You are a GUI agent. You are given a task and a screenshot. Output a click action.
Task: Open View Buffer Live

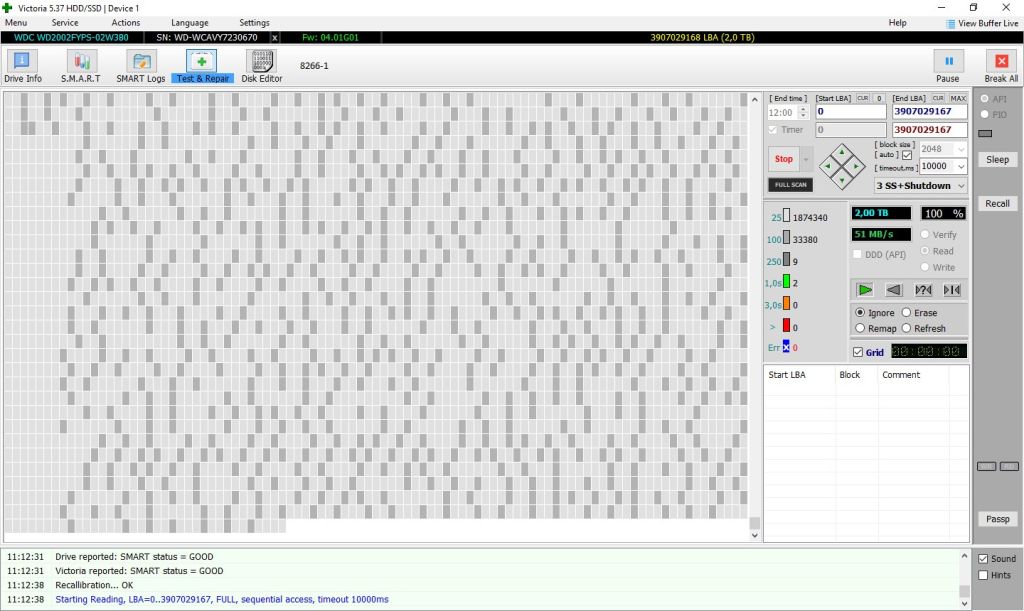point(982,23)
